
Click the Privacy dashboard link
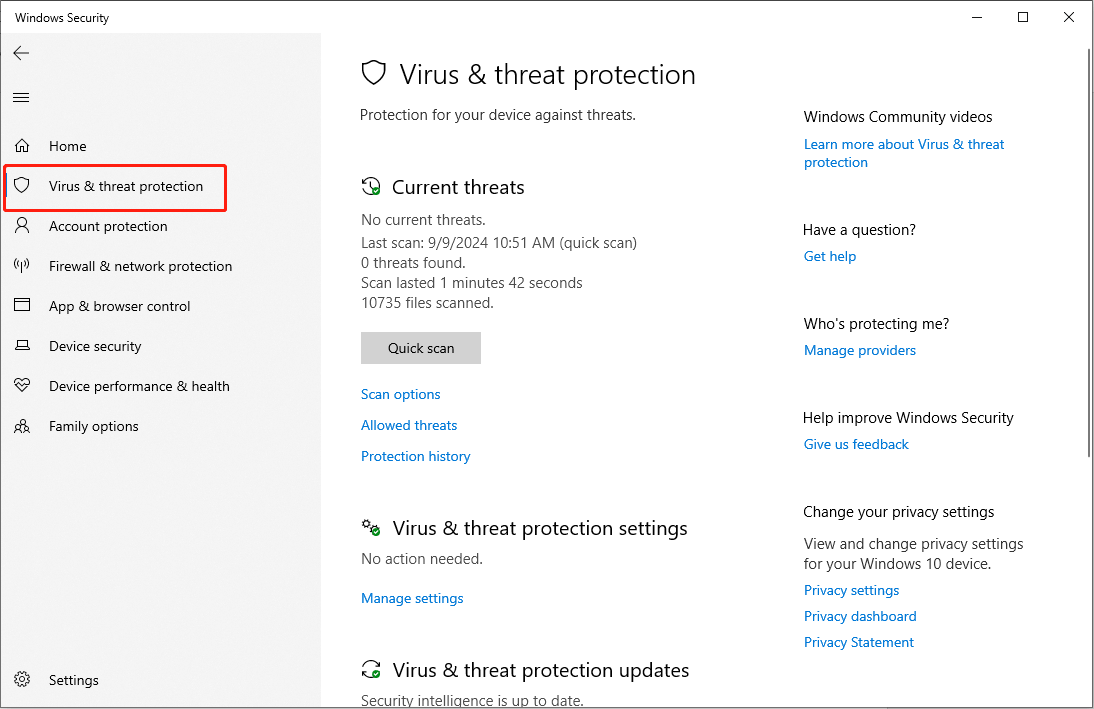point(860,616)
